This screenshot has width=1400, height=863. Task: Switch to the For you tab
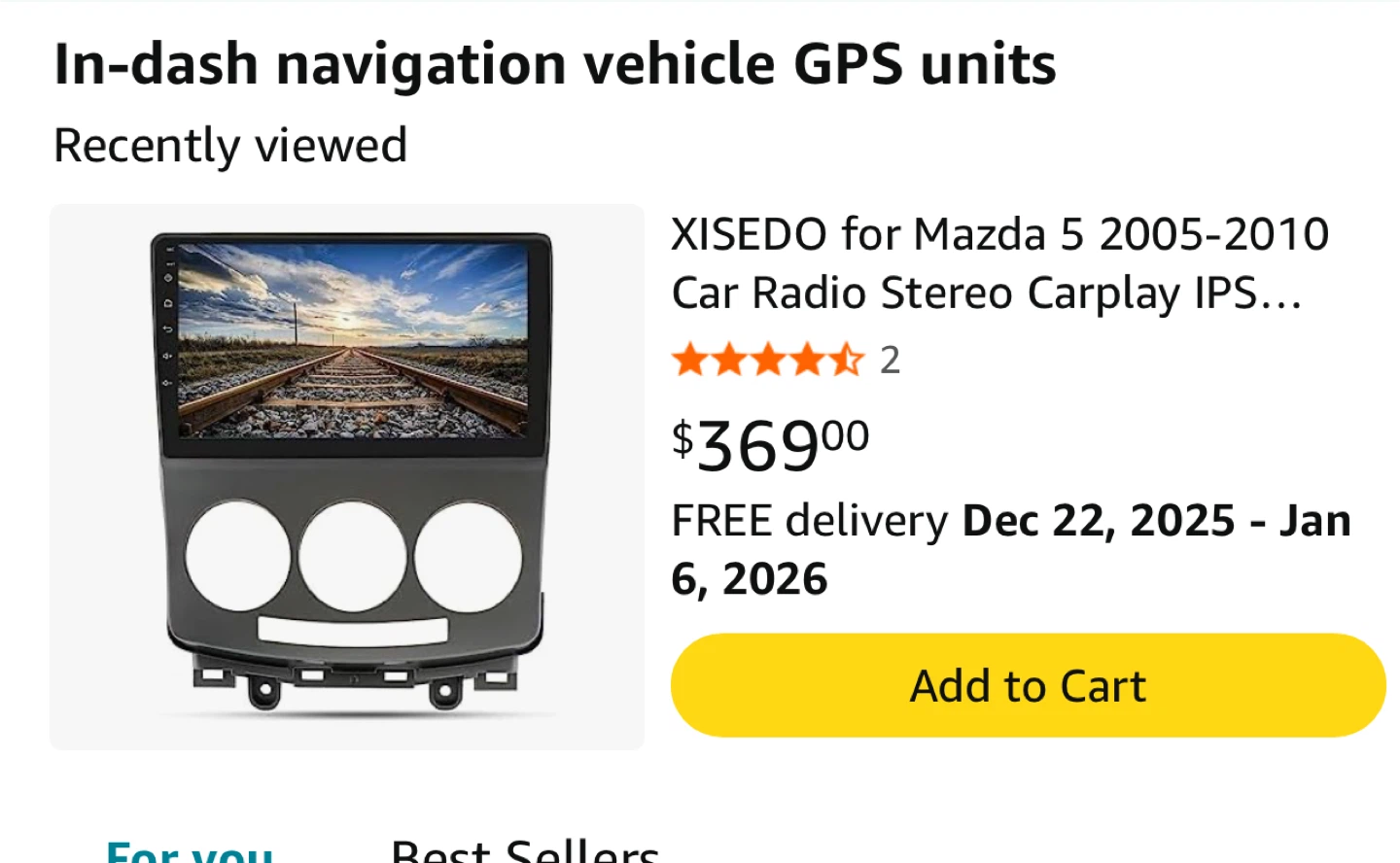[x=190, y=849]
